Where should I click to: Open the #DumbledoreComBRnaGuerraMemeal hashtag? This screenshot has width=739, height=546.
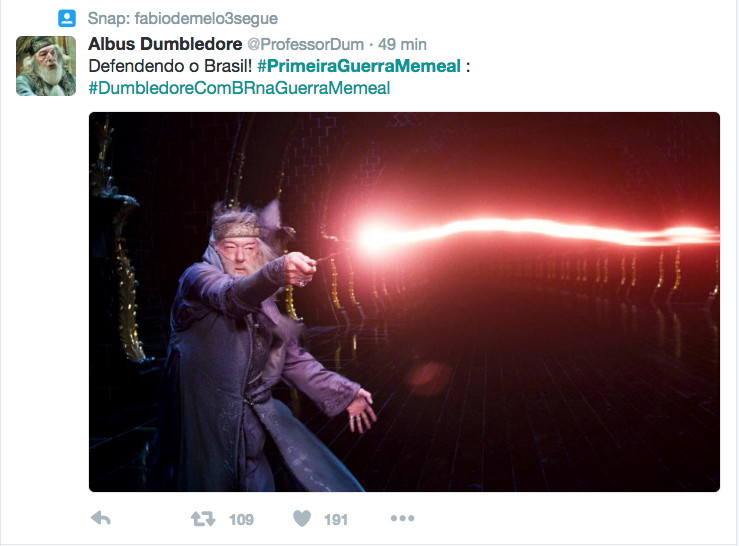coord(239,88)
